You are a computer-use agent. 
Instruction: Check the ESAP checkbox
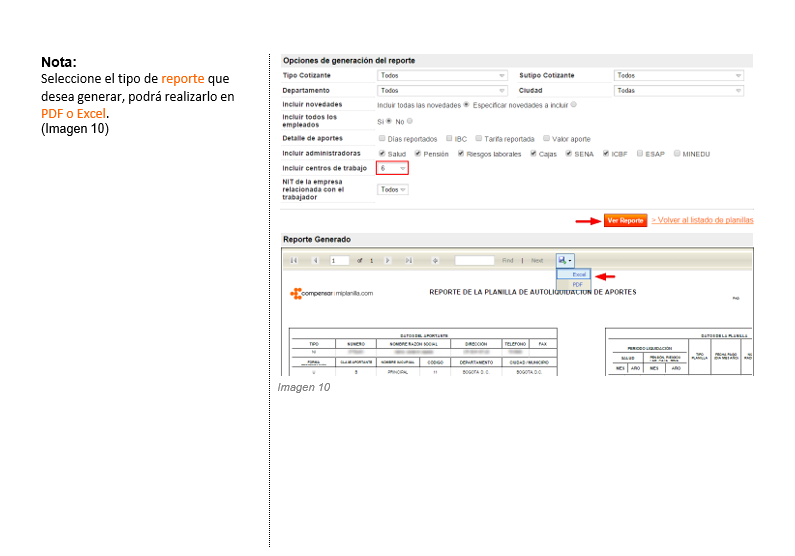click(x=640, y=153)
